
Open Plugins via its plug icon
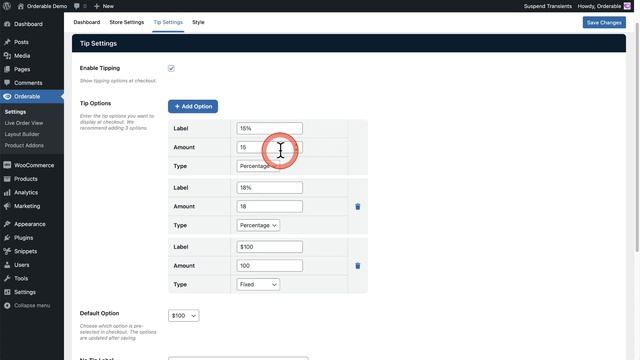pos(7,238)
